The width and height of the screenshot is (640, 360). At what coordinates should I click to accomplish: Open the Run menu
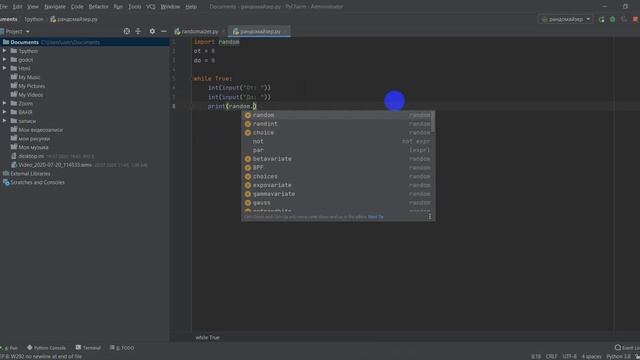pyautogui.click(x=118, y=7)
